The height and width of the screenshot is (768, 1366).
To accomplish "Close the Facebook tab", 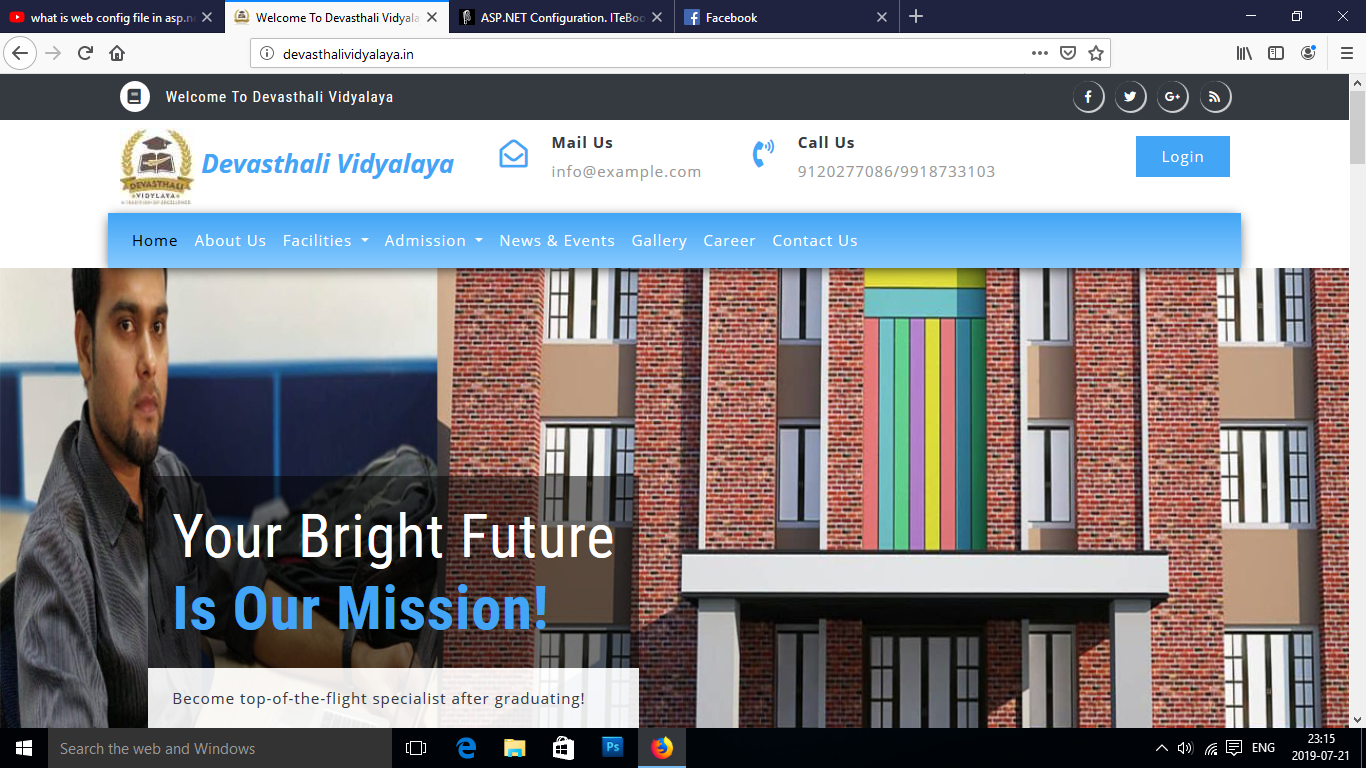I will (882, 17).
